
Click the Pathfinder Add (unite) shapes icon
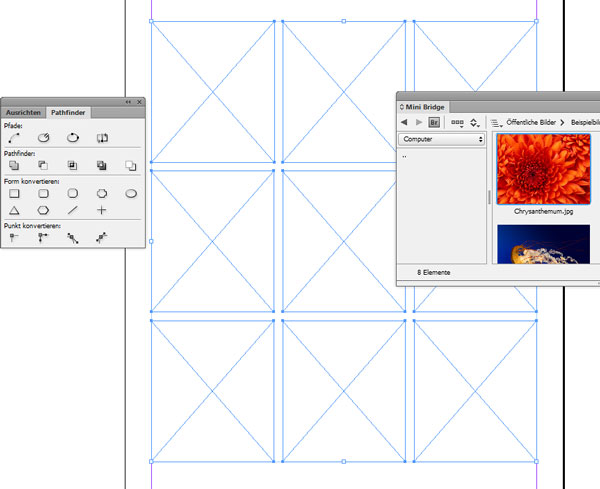click(x=14, y=165)
